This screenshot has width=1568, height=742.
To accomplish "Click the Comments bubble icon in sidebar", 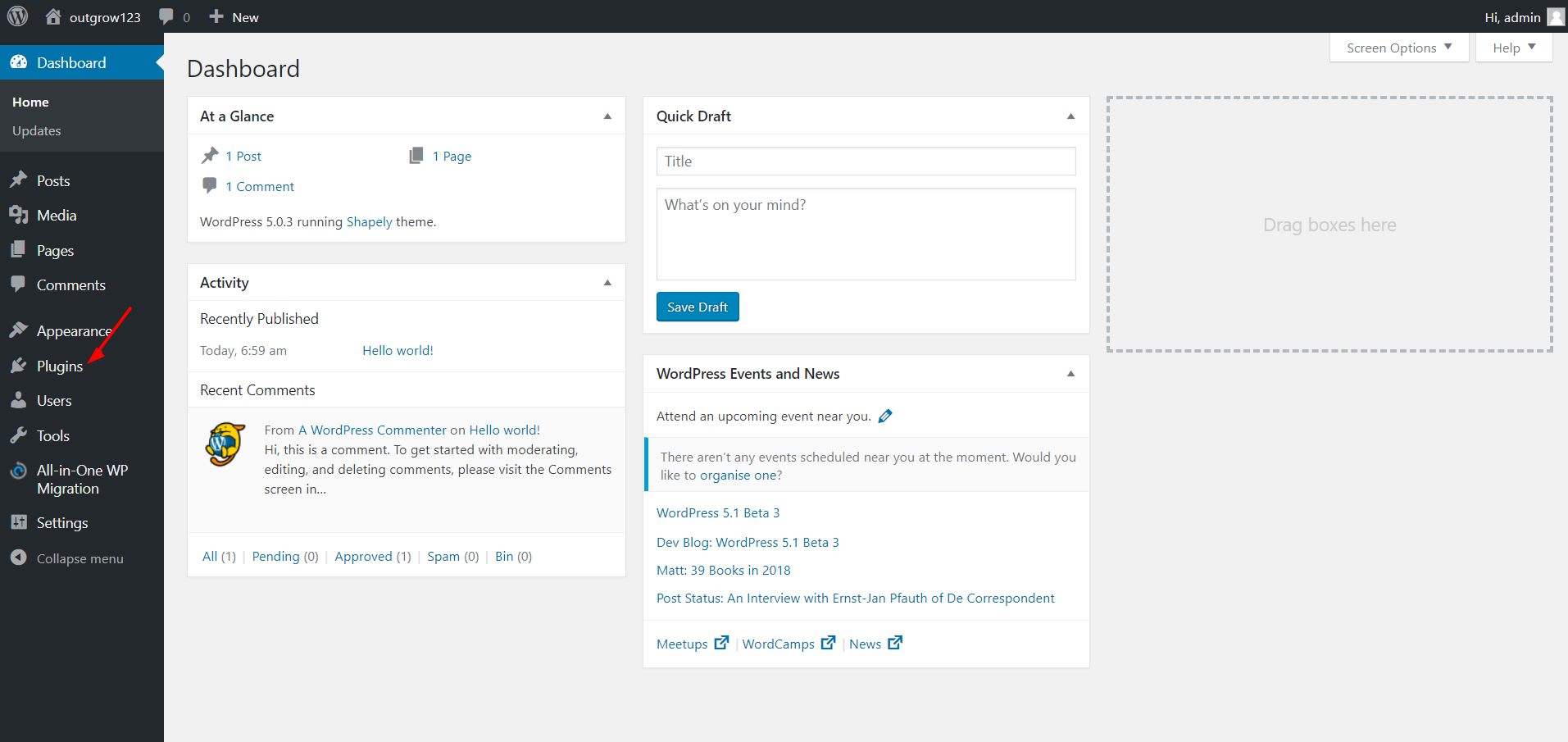I will (x=18, y=285).
